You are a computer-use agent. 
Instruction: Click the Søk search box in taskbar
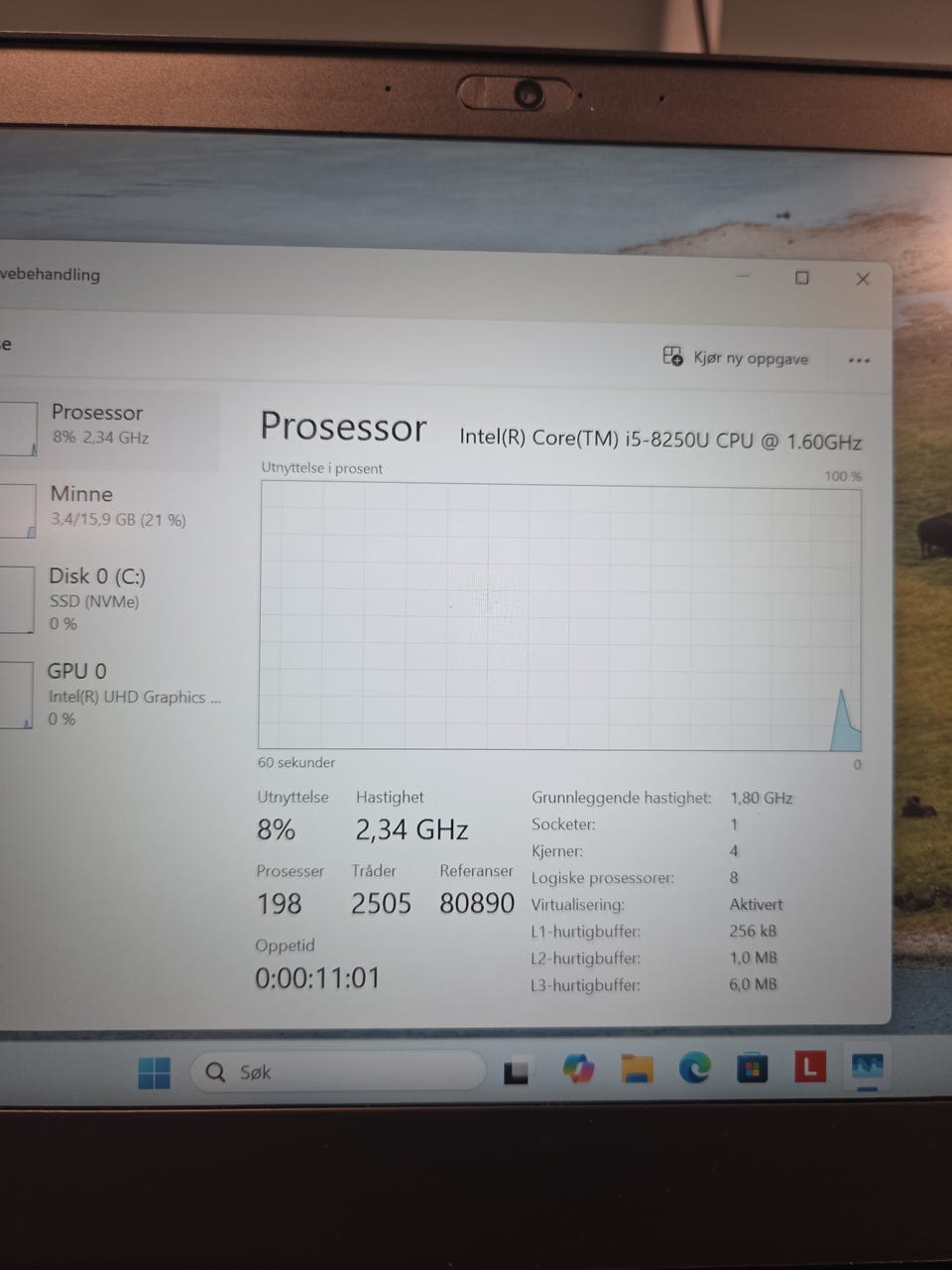click(337, 1072)
